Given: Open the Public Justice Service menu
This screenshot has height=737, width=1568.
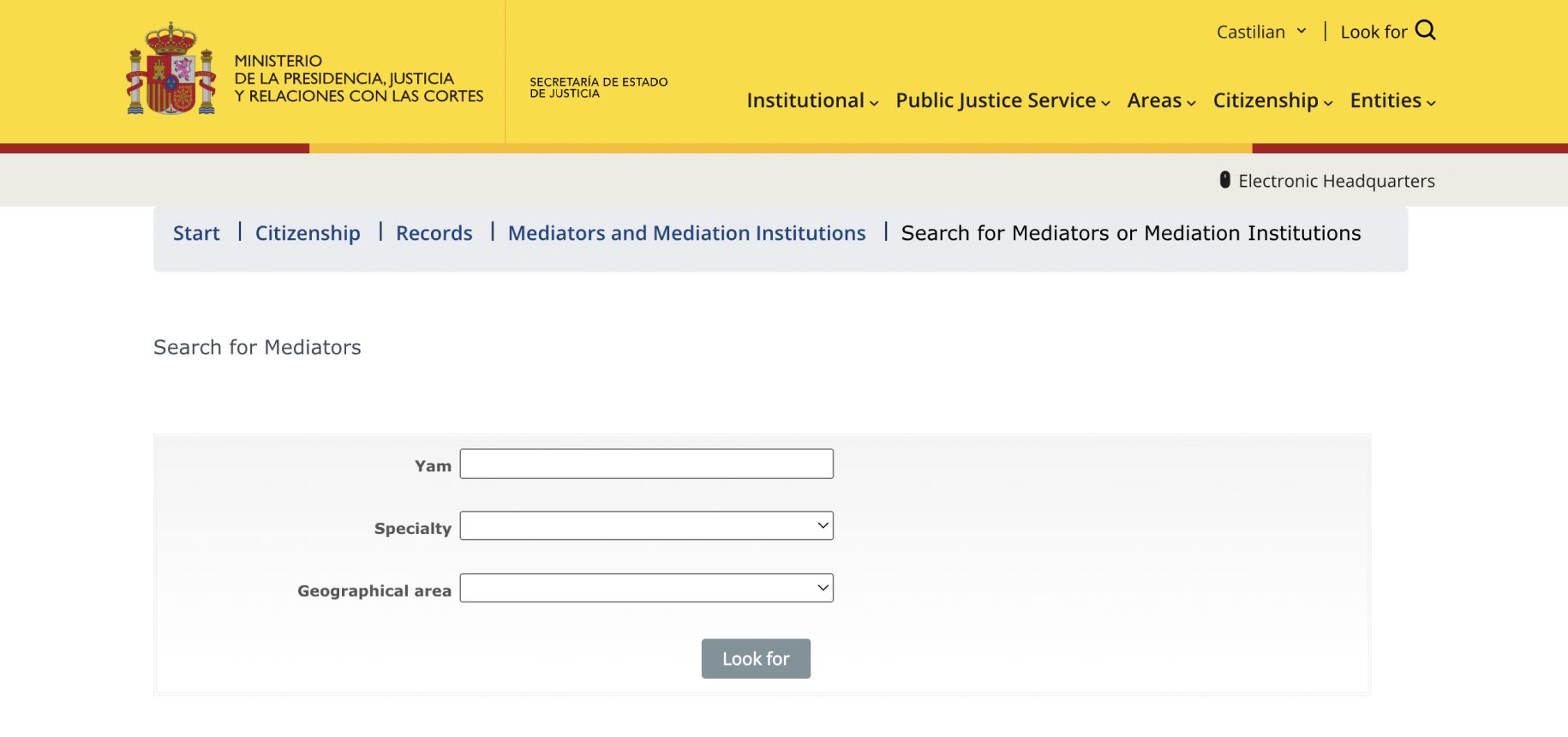Looking at the screenshot, I should tap(1002, 101).
